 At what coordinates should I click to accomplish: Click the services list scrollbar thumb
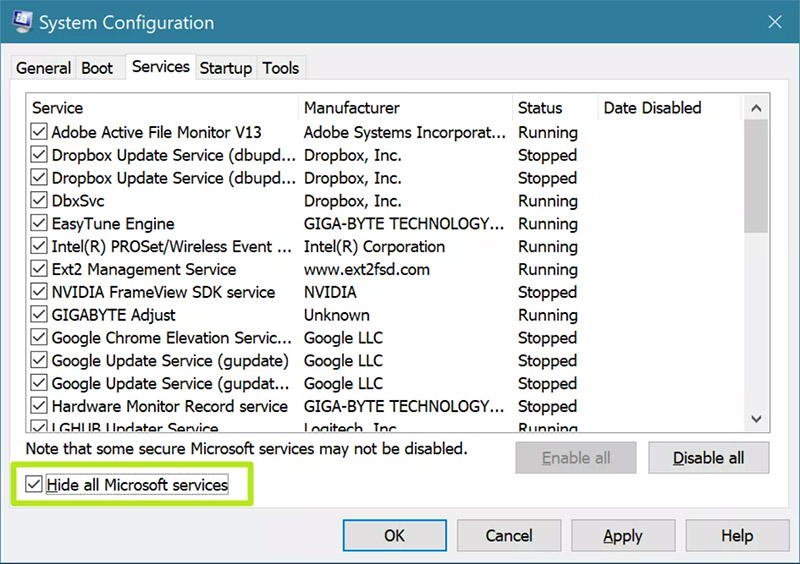756,176
